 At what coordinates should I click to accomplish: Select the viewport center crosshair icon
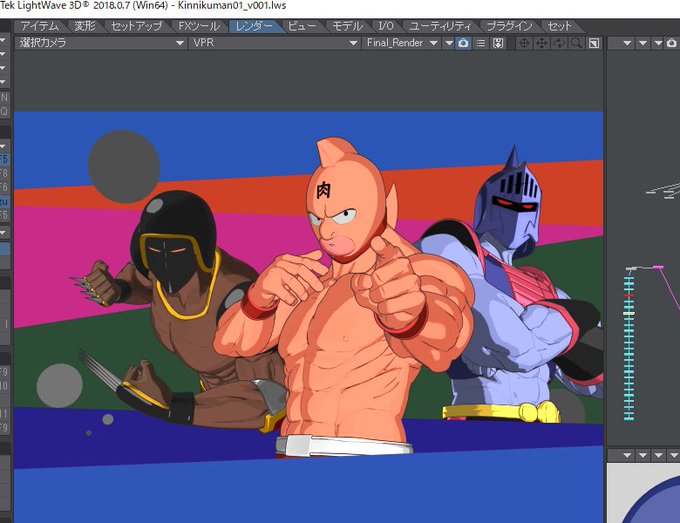(x=524, y=43)
